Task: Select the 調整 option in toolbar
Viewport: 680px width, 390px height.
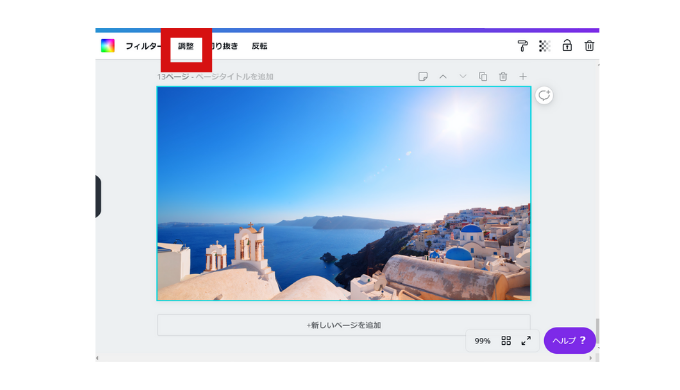Action: tap(186, 46)
